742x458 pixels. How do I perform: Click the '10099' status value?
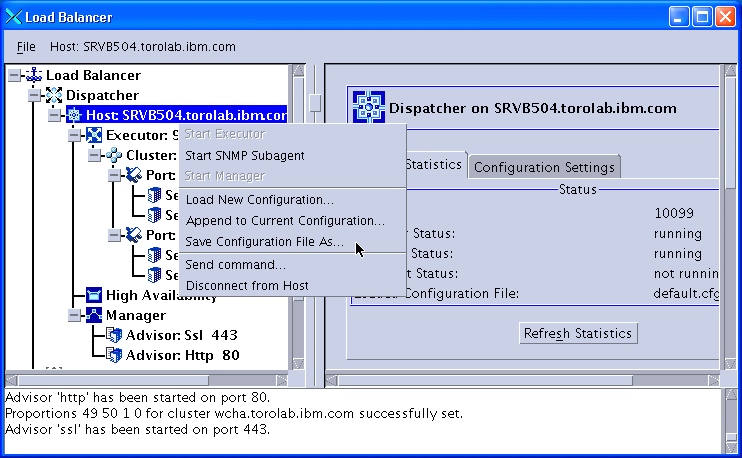[674, 213]
